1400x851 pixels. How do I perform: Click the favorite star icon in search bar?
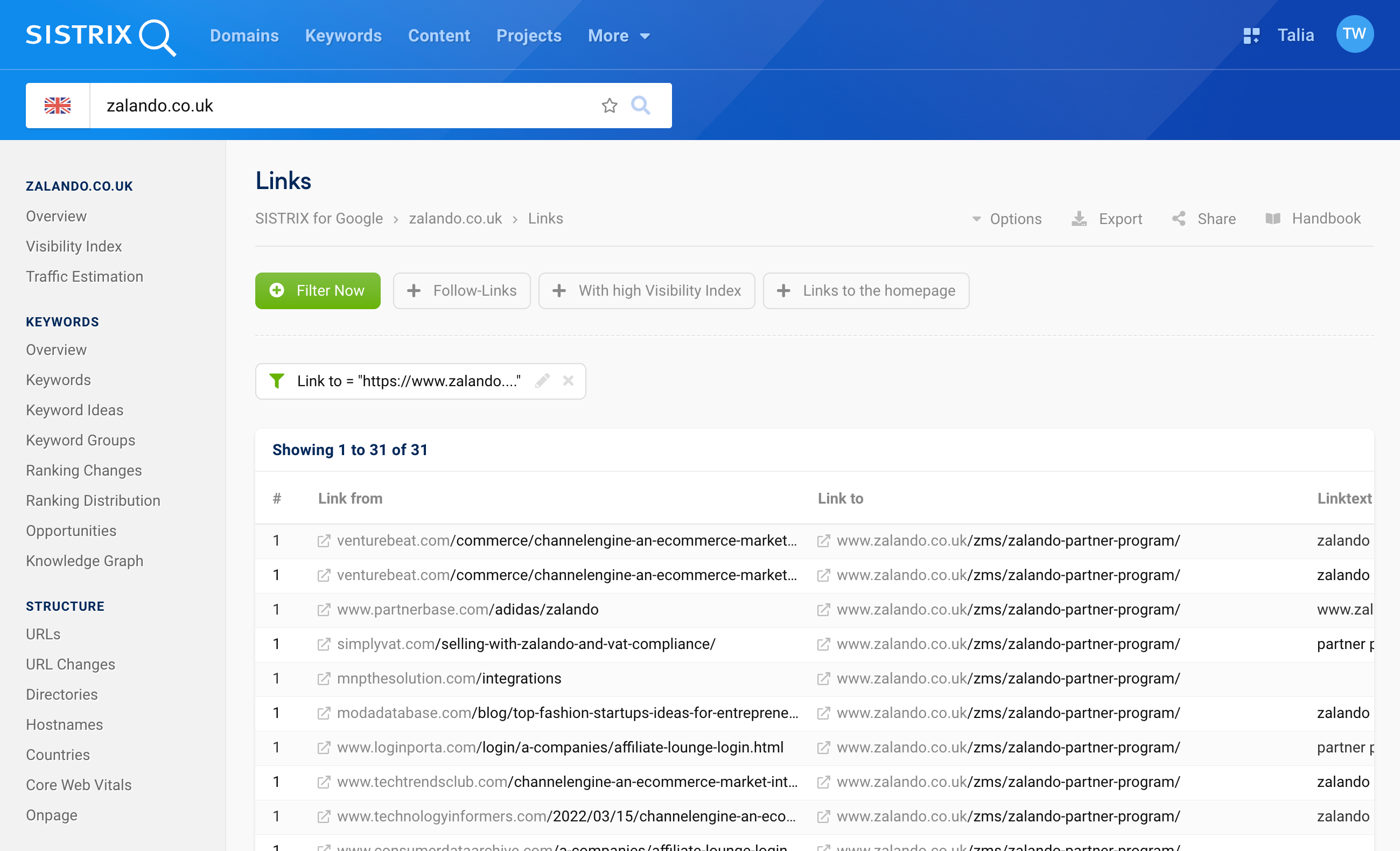coord(609,105)
